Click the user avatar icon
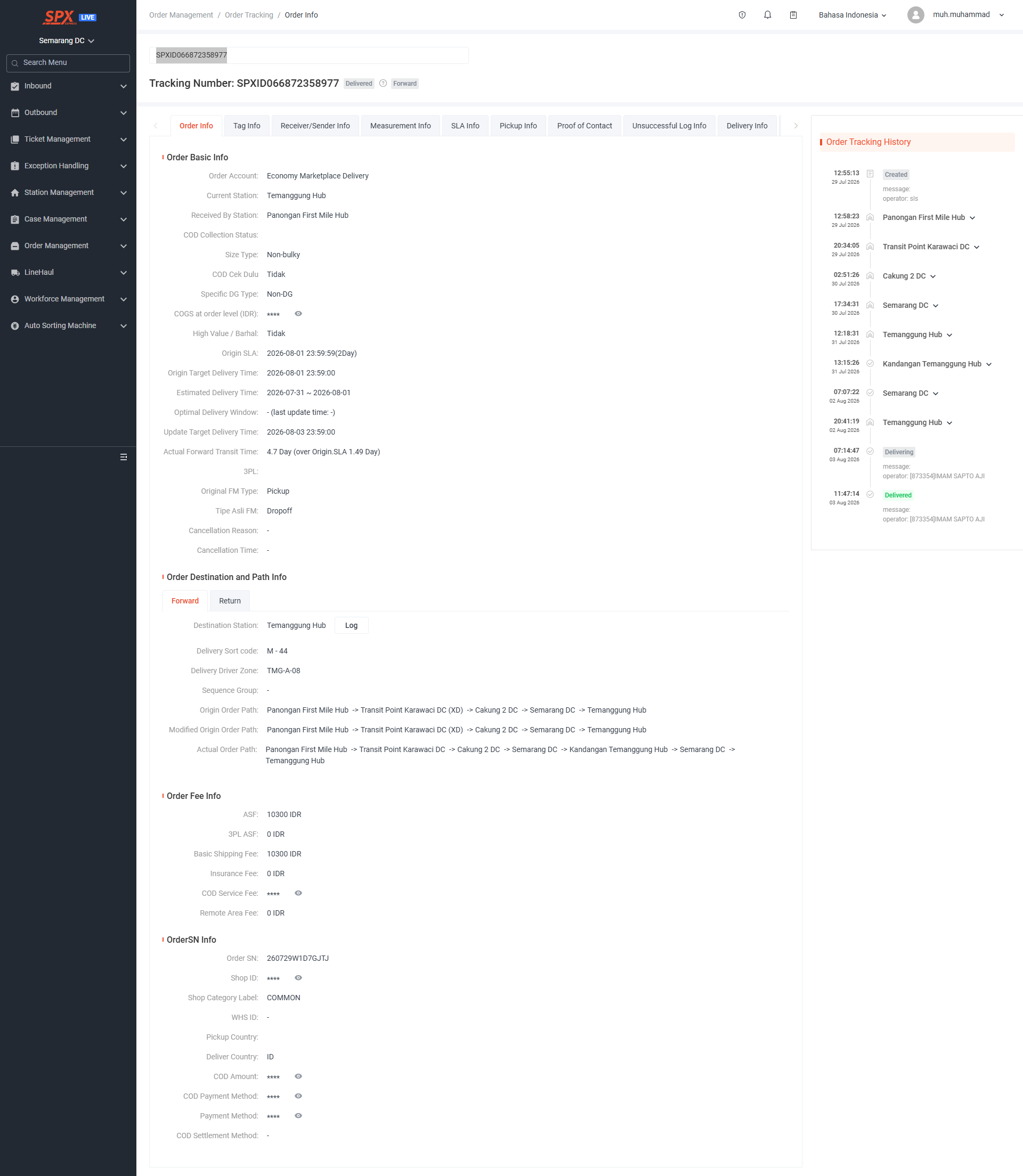Viewport: 1023px width, 1176px height. coord(916,15)
